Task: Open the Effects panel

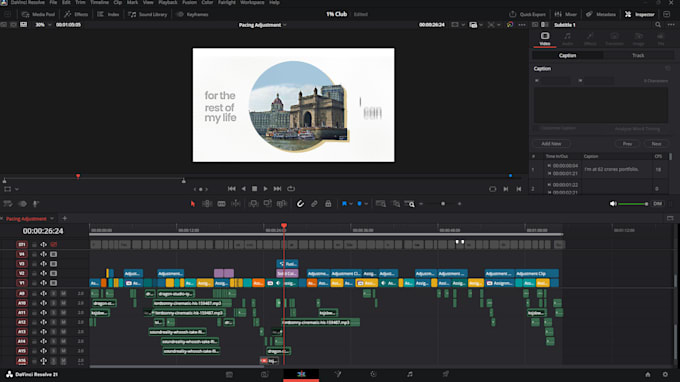Action: (76, 14)
